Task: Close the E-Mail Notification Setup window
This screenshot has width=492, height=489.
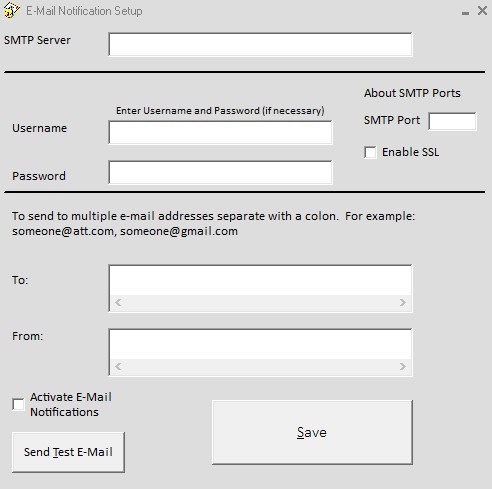Action: click(482, 11)
